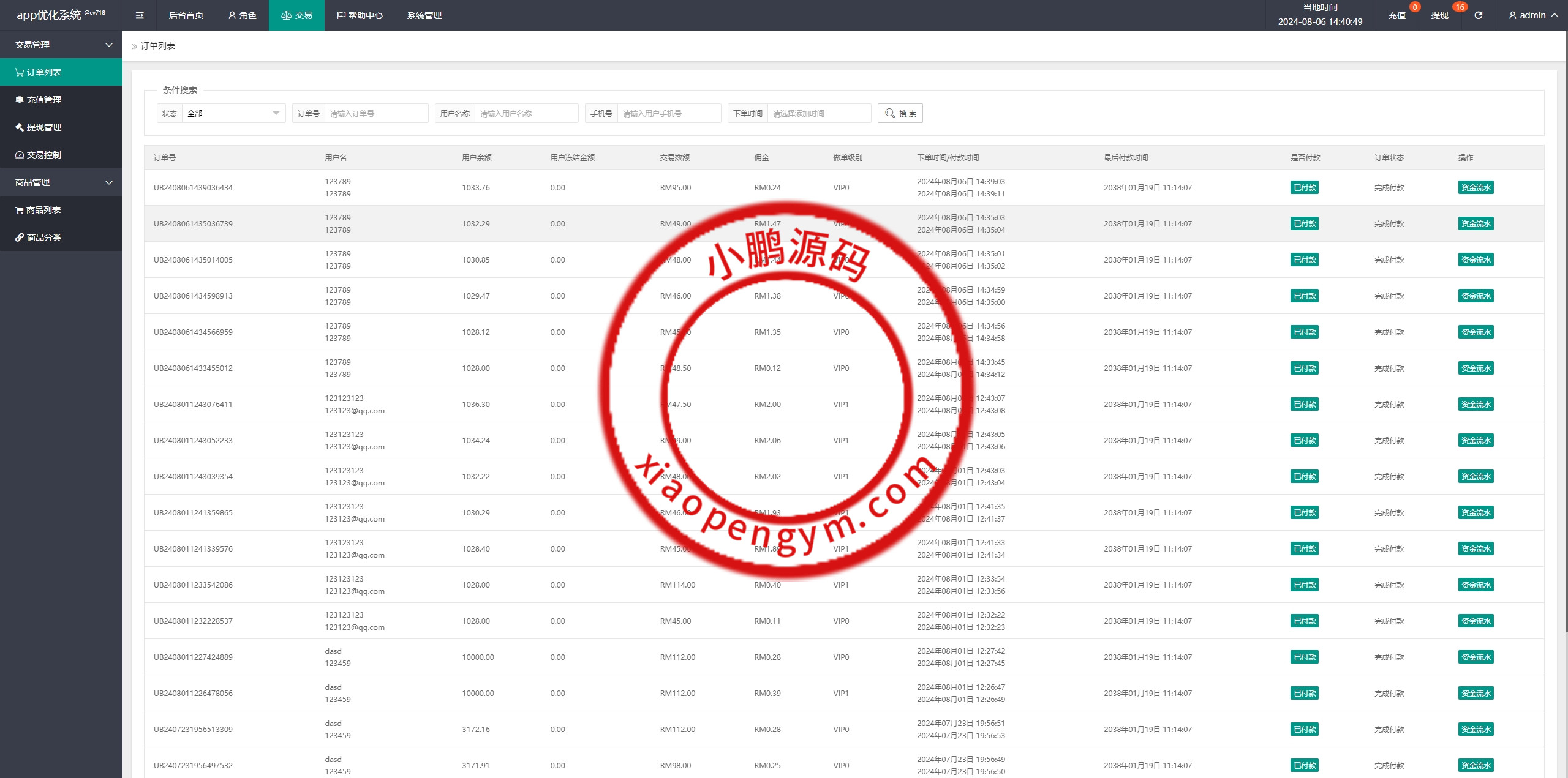
Task: Open 商品列表 cart icon
Action: click(x=19, y=209)
